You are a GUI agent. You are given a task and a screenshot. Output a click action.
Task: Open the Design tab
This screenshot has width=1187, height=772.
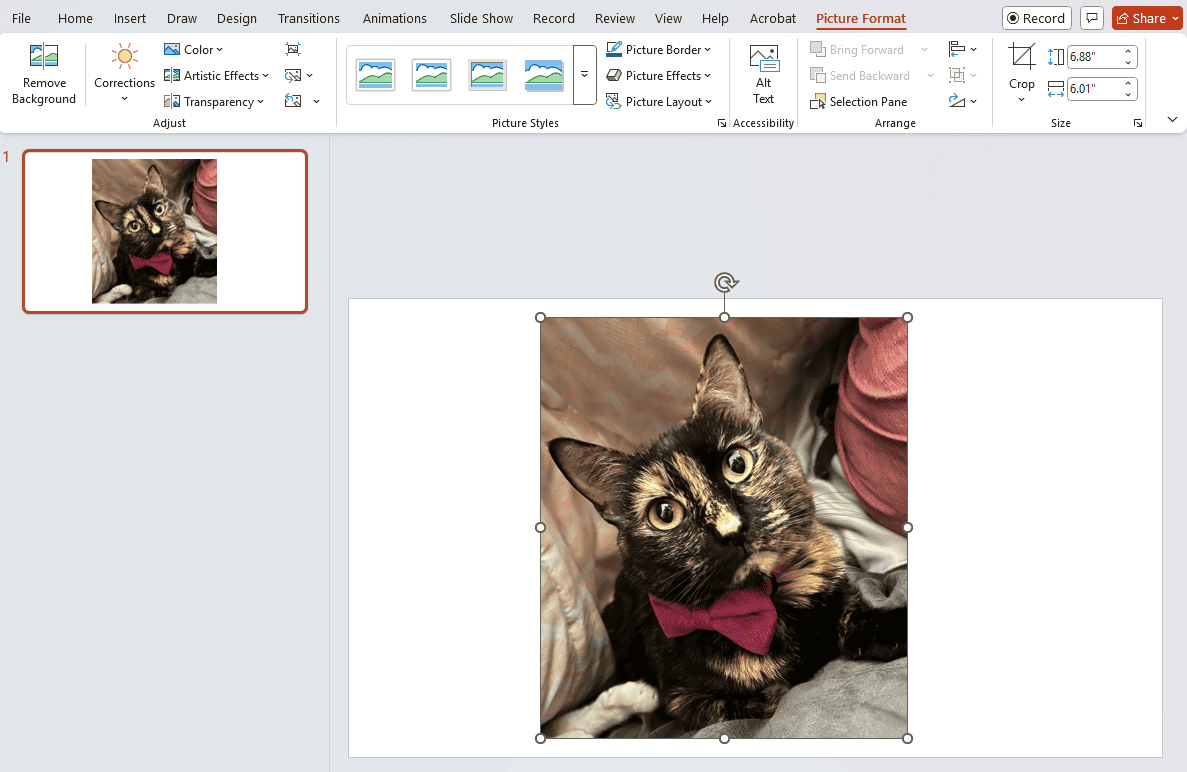pyautogui.click(x=236, y=18)
